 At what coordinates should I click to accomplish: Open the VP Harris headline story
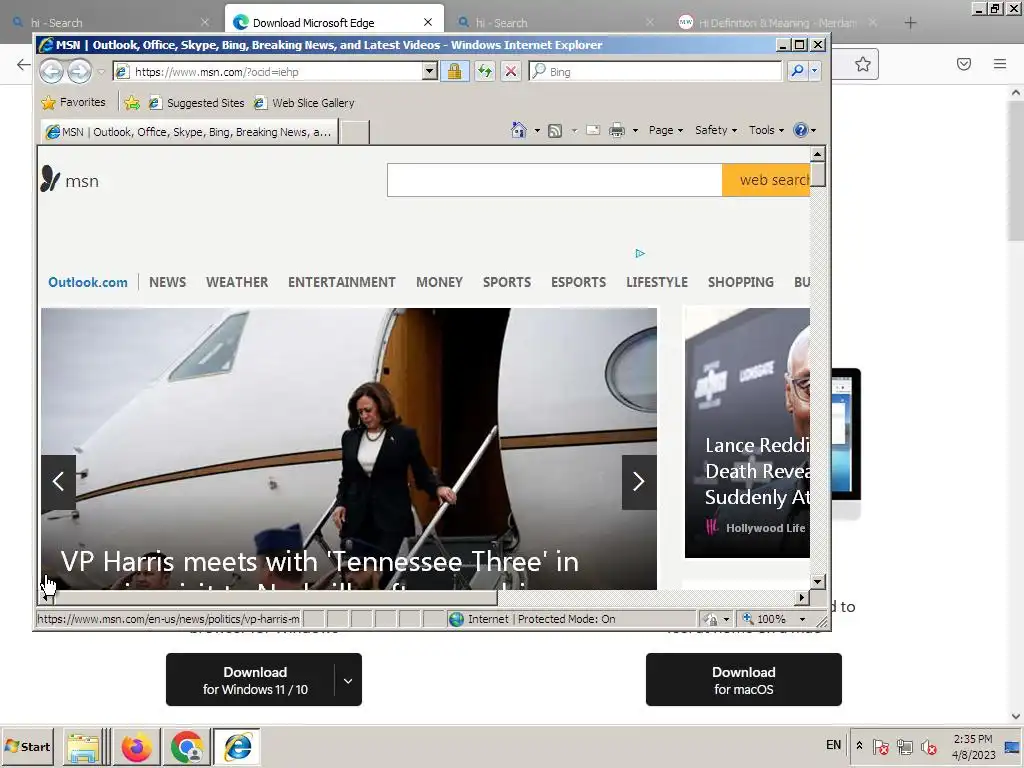(320, 563)
